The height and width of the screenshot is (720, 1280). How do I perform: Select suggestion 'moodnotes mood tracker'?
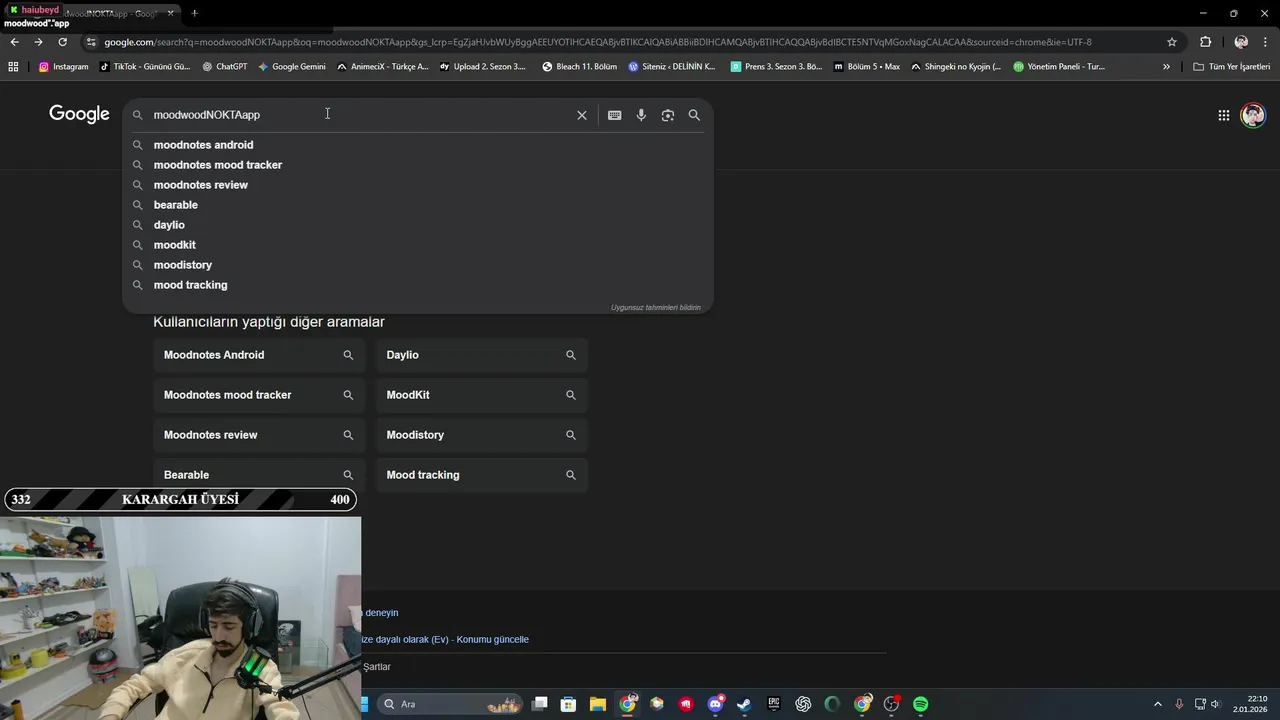click(x=418, y=165)
